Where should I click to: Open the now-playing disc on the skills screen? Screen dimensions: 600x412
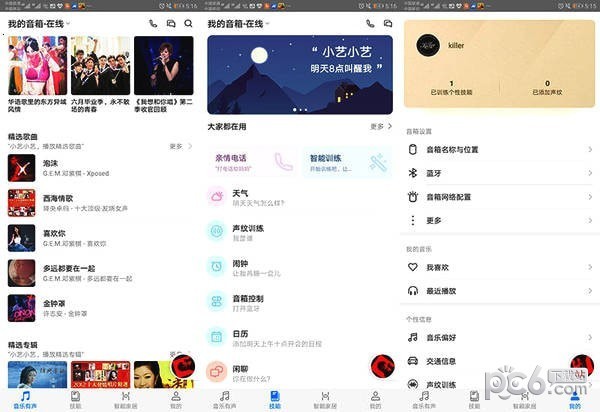[x=383, y=366]
